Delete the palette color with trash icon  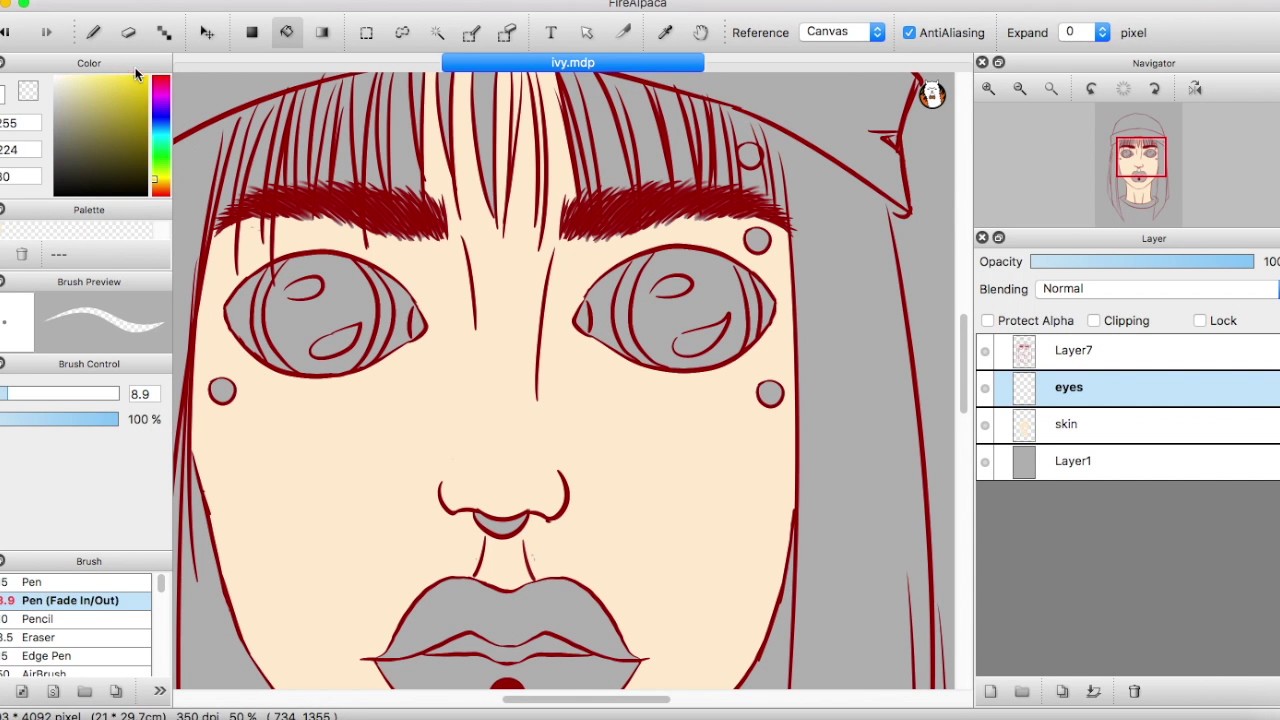[21, 255]
